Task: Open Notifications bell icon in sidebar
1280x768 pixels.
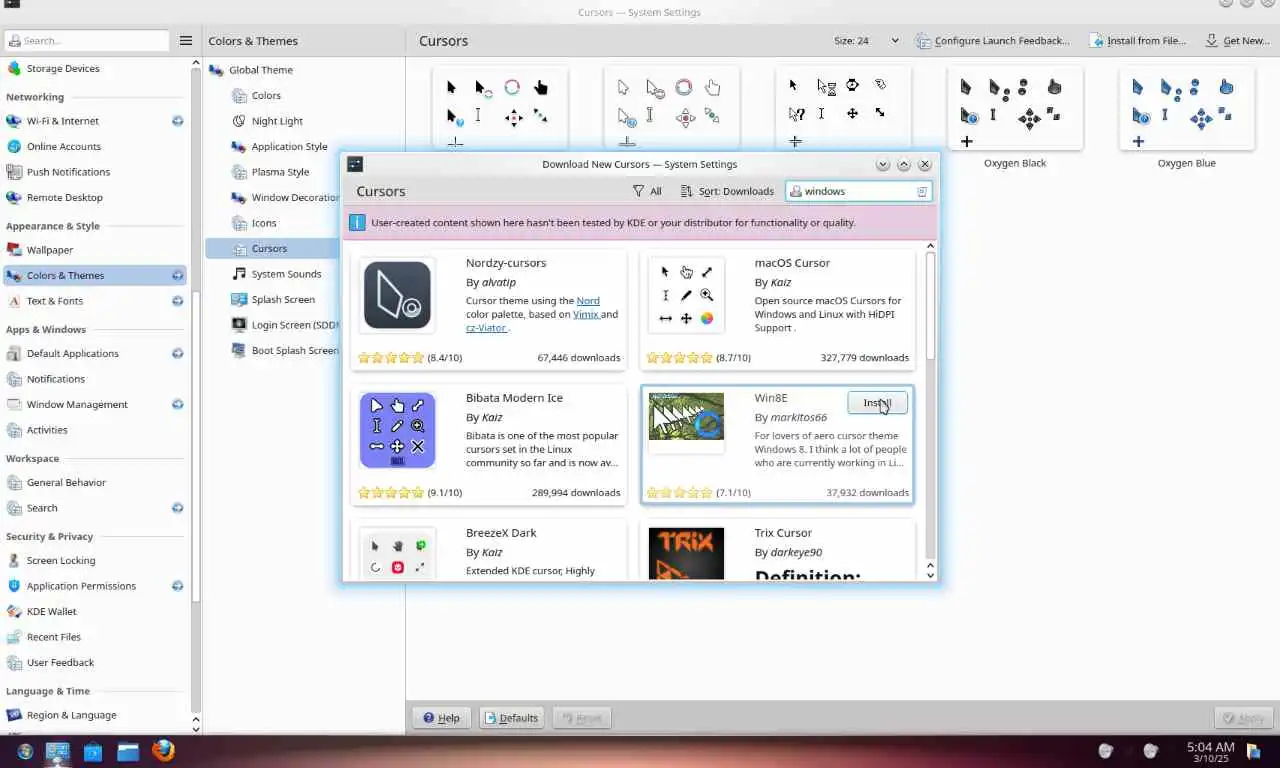Action: 14,379
